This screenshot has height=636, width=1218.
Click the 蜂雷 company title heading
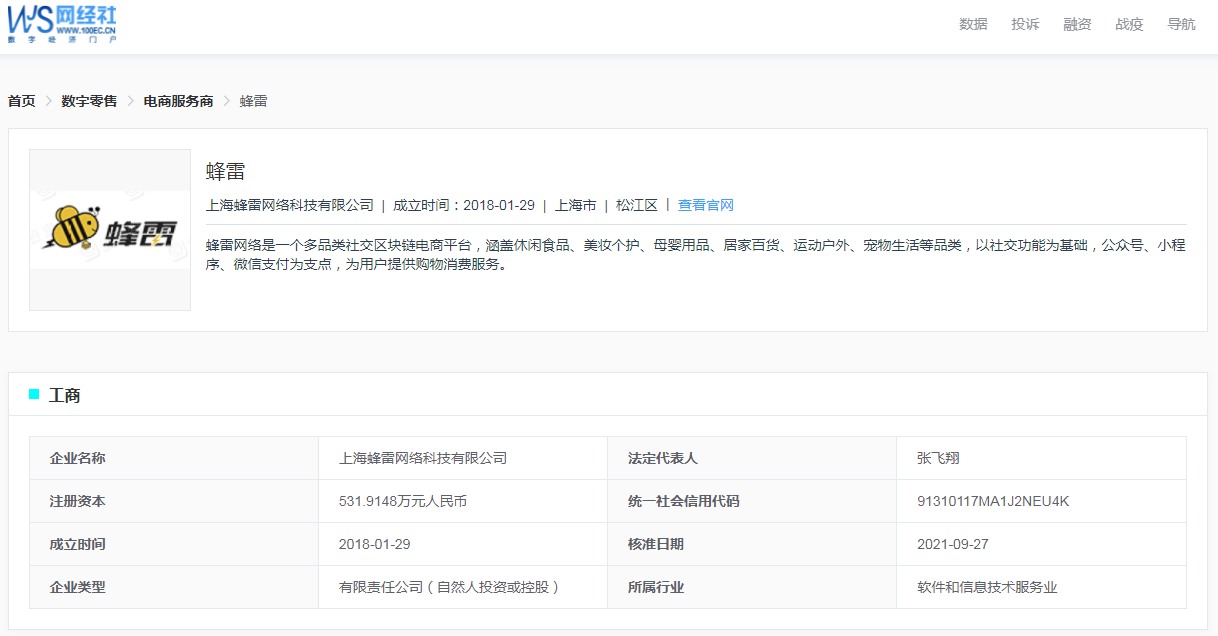[225, 171]
